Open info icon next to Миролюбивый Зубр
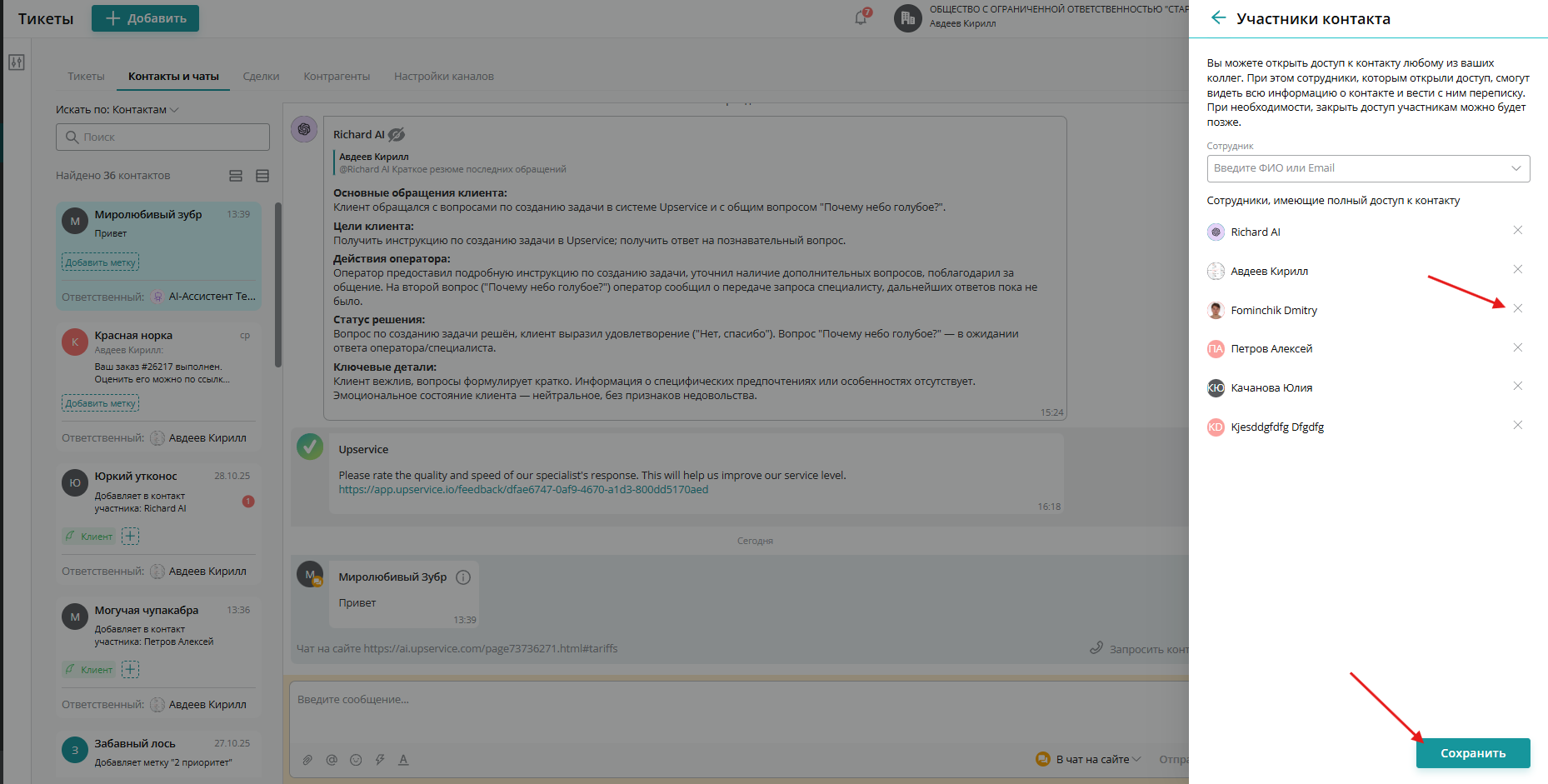This screenshot has height=784, width=1548. (x=463, y=577)
